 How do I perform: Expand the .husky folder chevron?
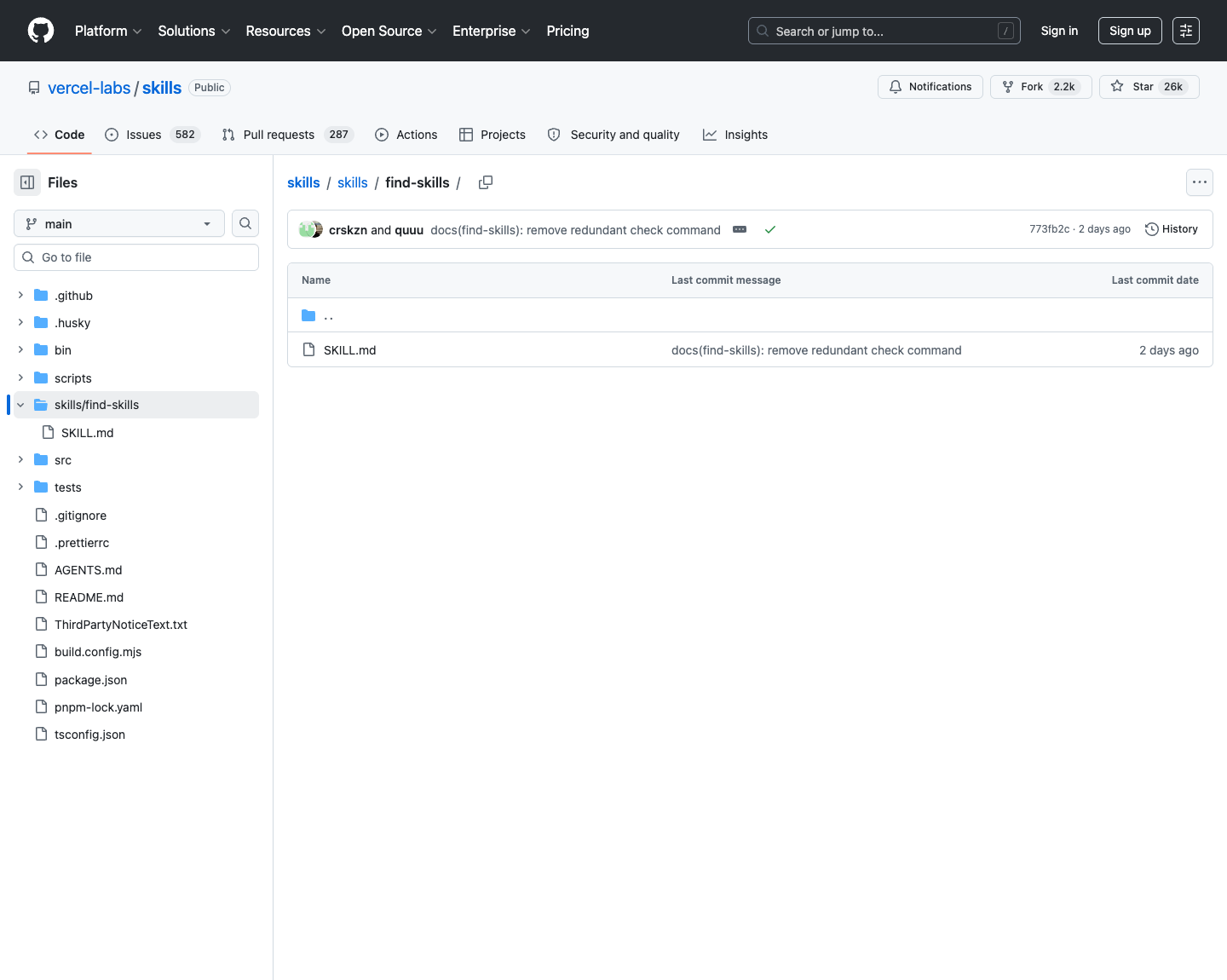pos(20,322)
